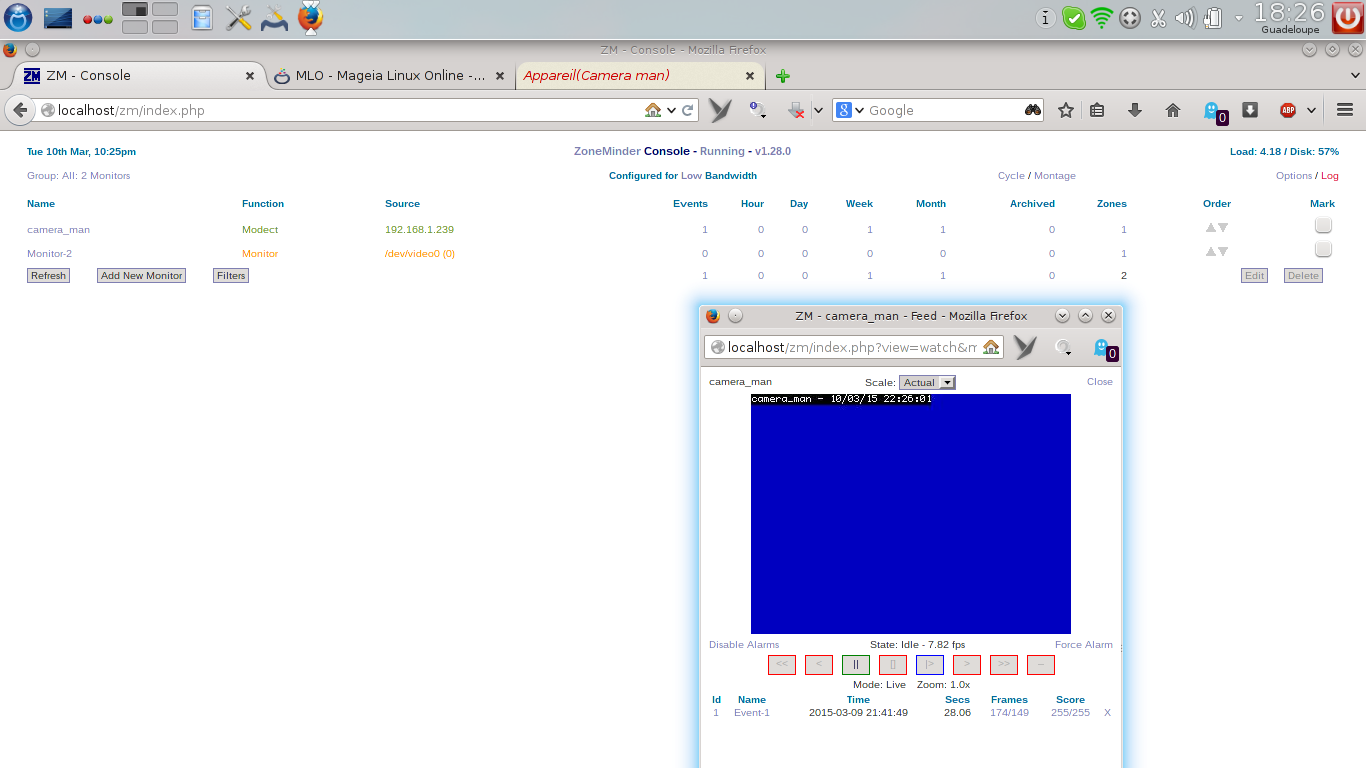Open the Firefox hamburger menu
The height and width of the screenshot is (768, 1366).
tap(1345, 110)
